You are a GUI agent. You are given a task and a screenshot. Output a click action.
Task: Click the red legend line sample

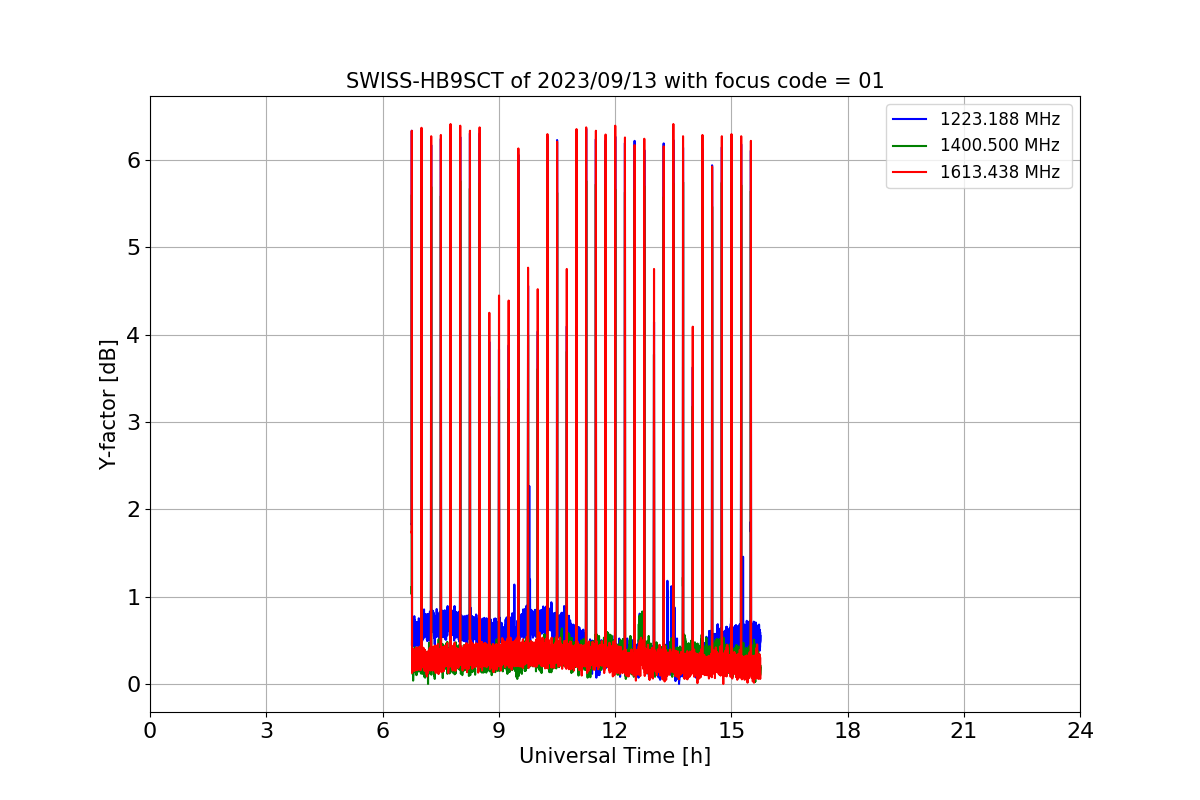(x=910, y=172)
